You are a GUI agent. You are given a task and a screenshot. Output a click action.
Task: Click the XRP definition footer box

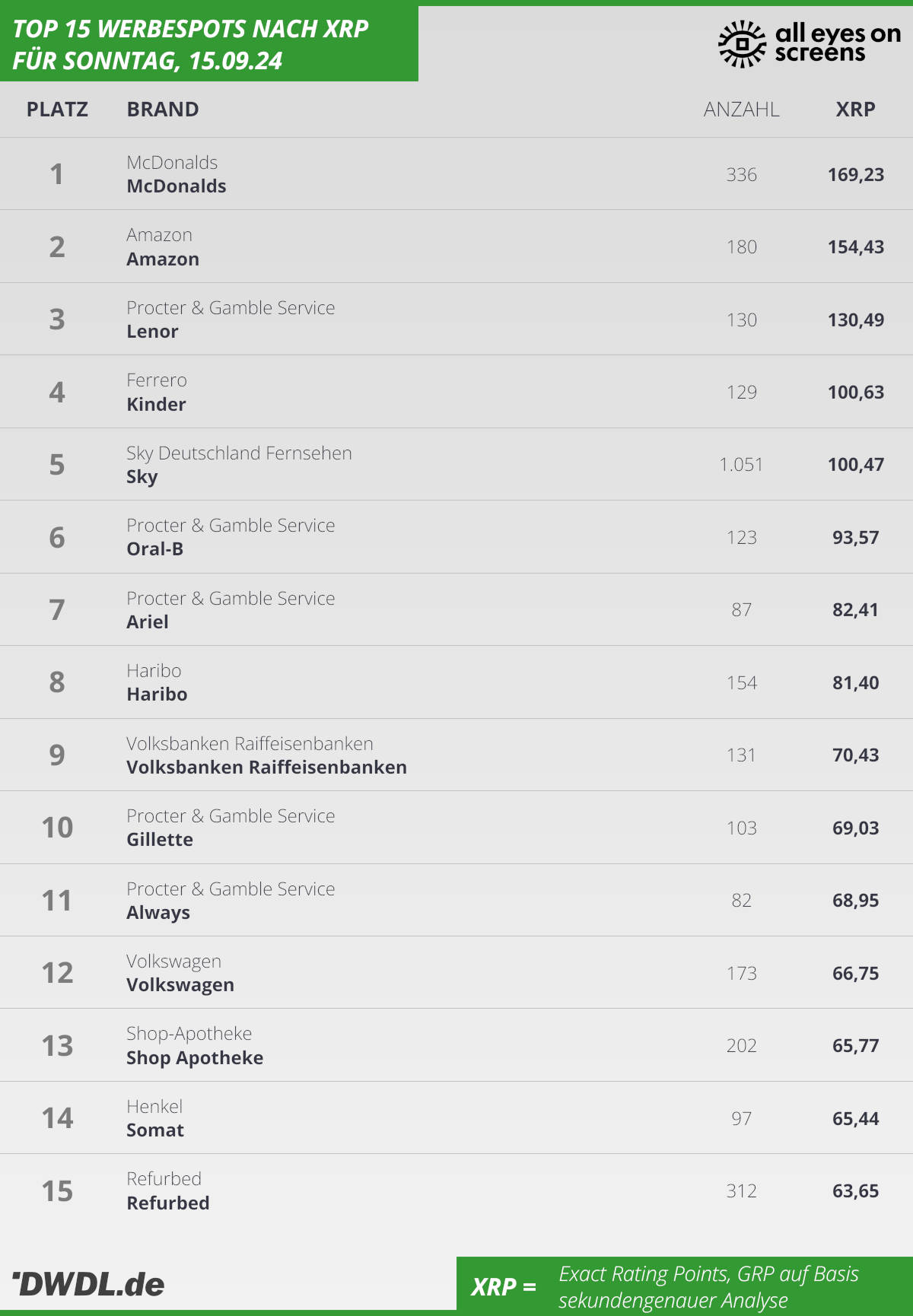tap(685, 1286)
